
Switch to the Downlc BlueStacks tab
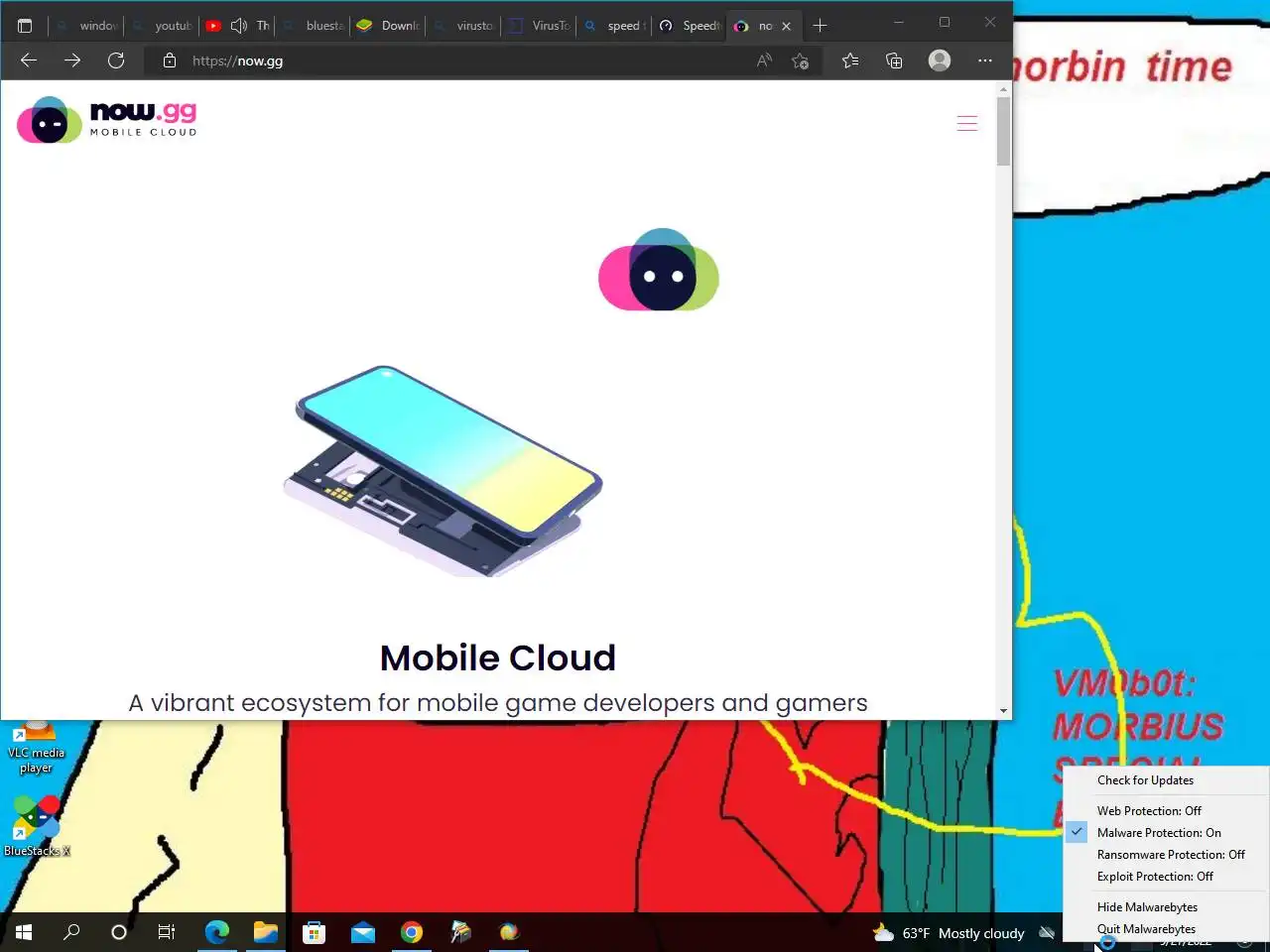pyautogui.click(x=388, y=26)
